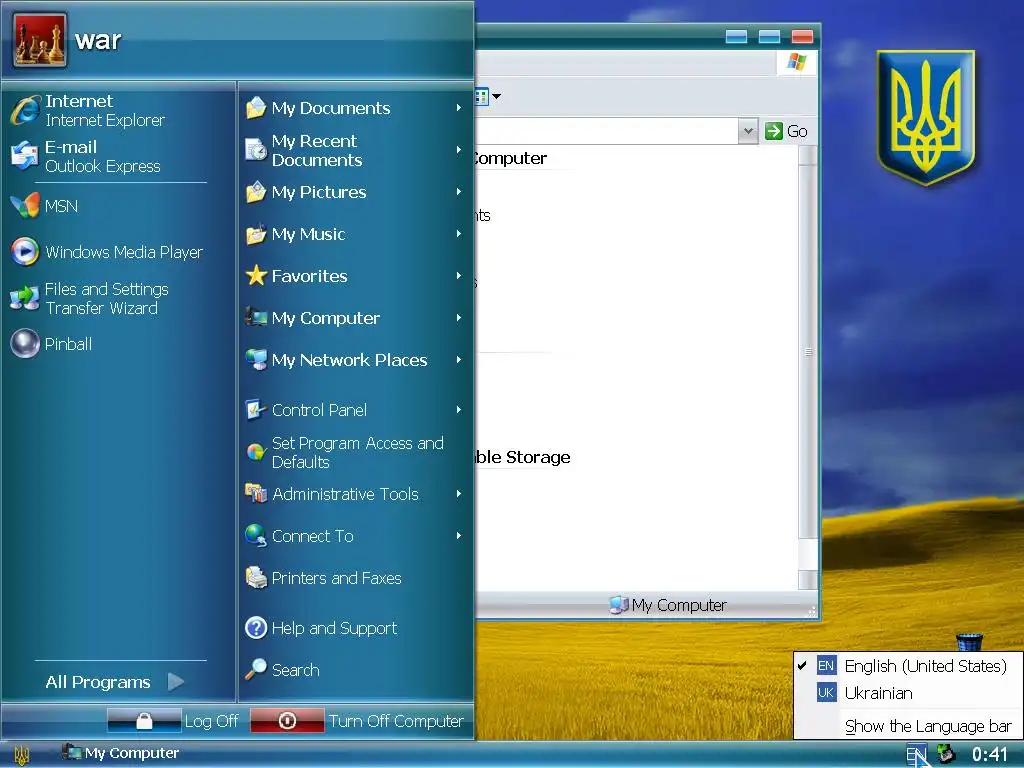Open My Network Places icon

(256, 360)
